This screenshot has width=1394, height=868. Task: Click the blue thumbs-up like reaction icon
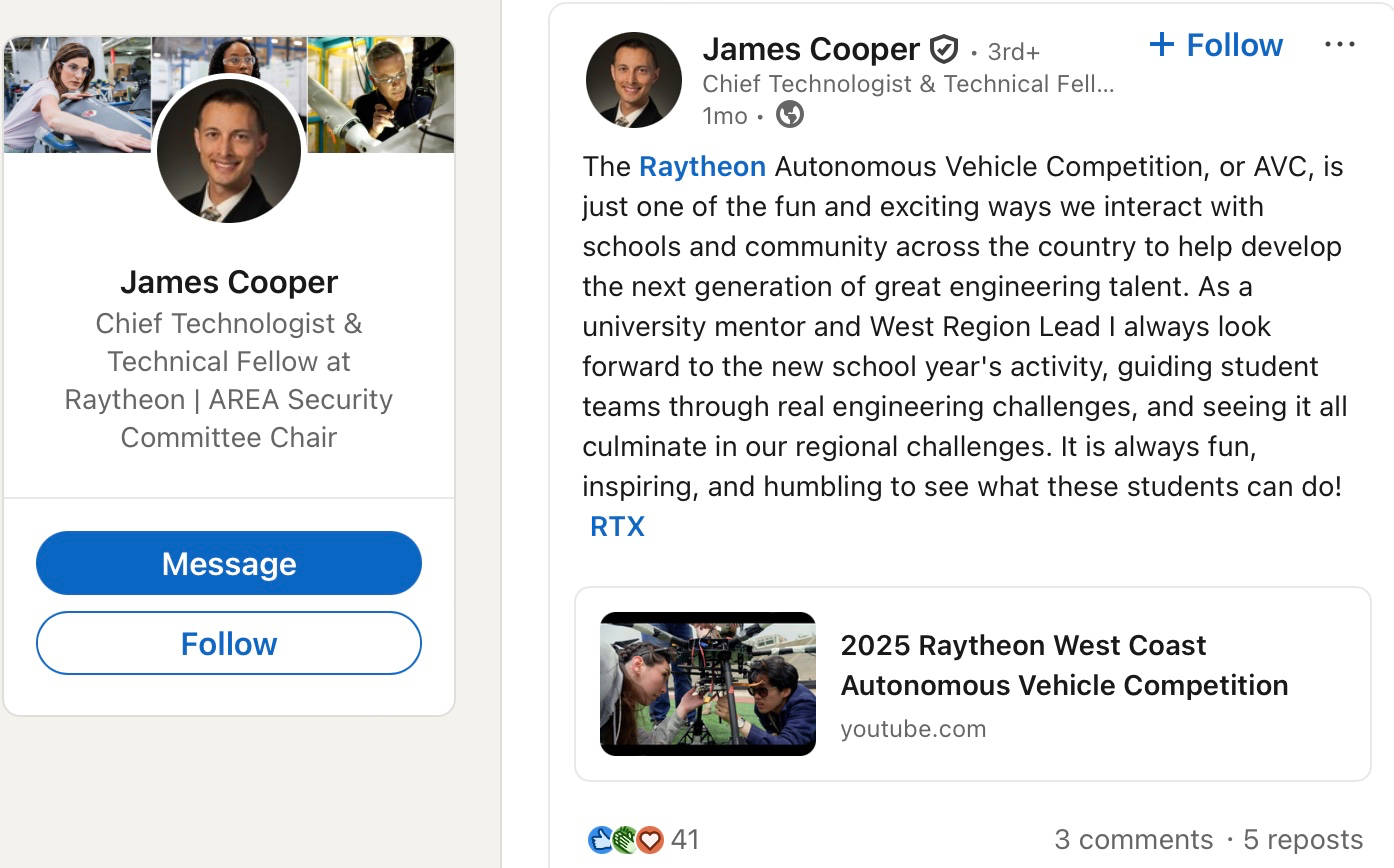tap(601, 839)
